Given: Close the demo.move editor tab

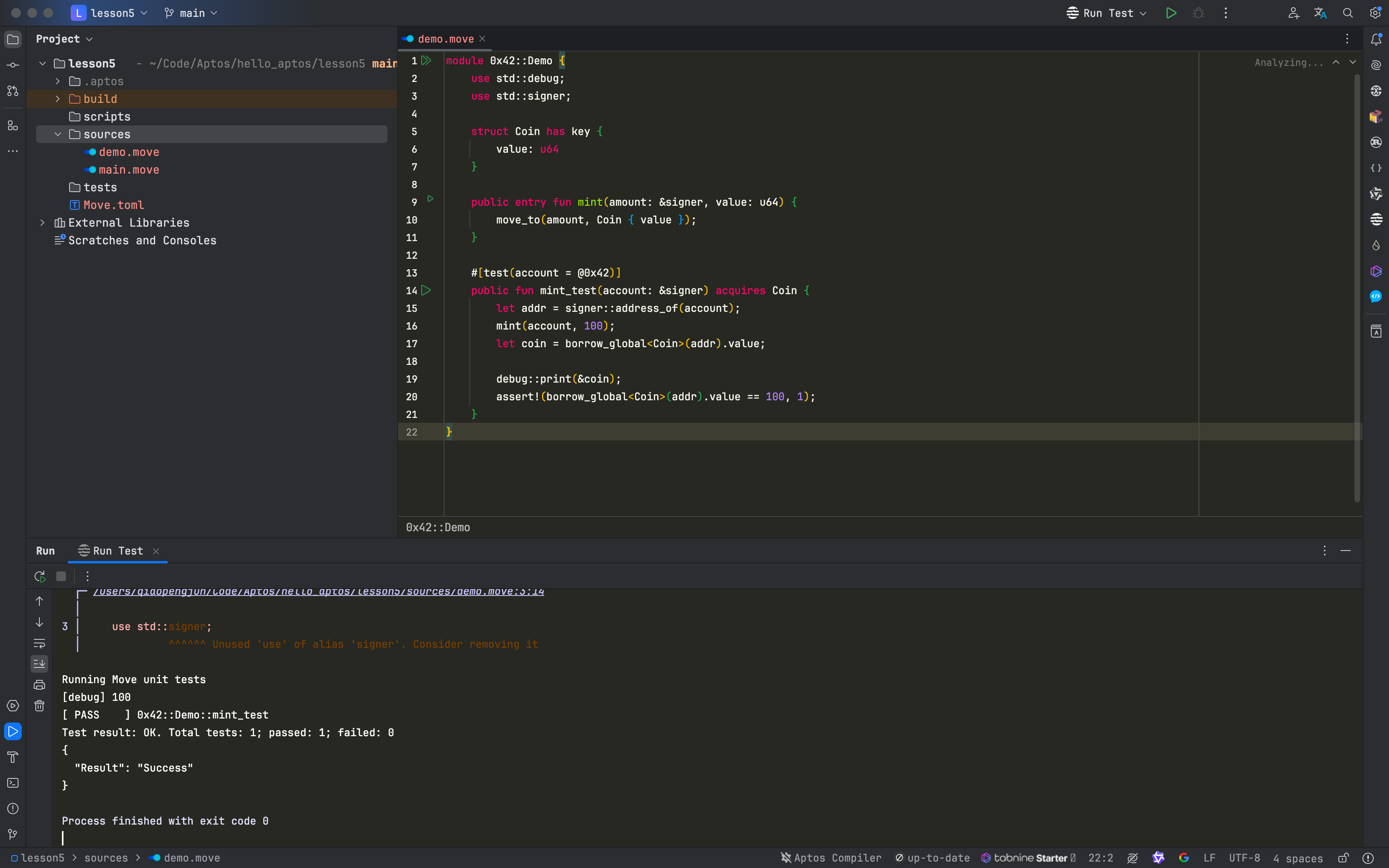Looking at the screenshot, I should [x=482, y=39].
